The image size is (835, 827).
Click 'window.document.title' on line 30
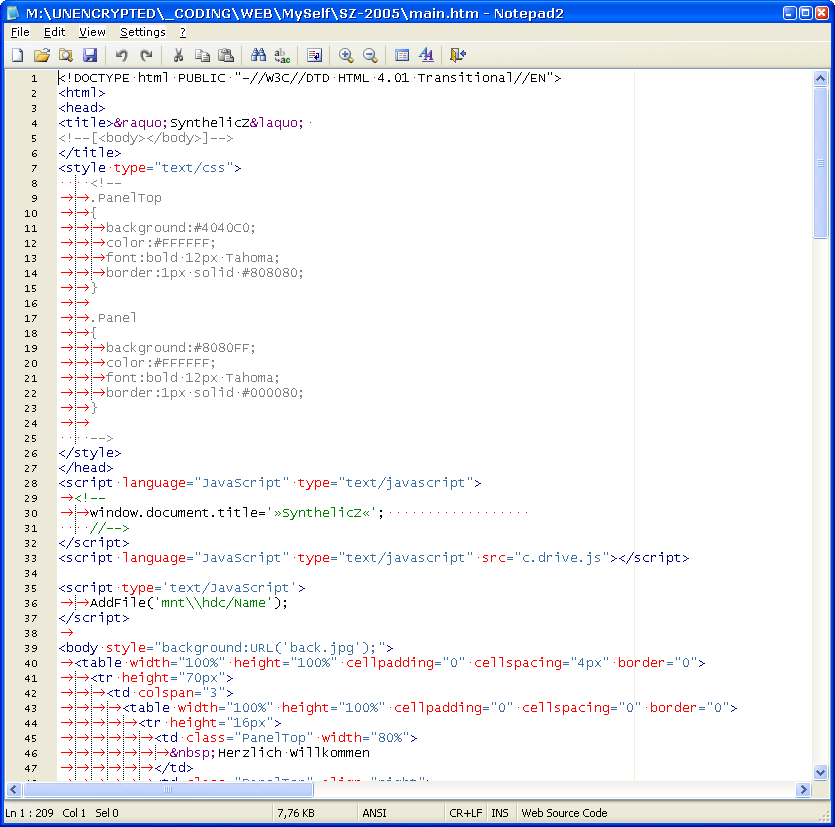(174, 513)
